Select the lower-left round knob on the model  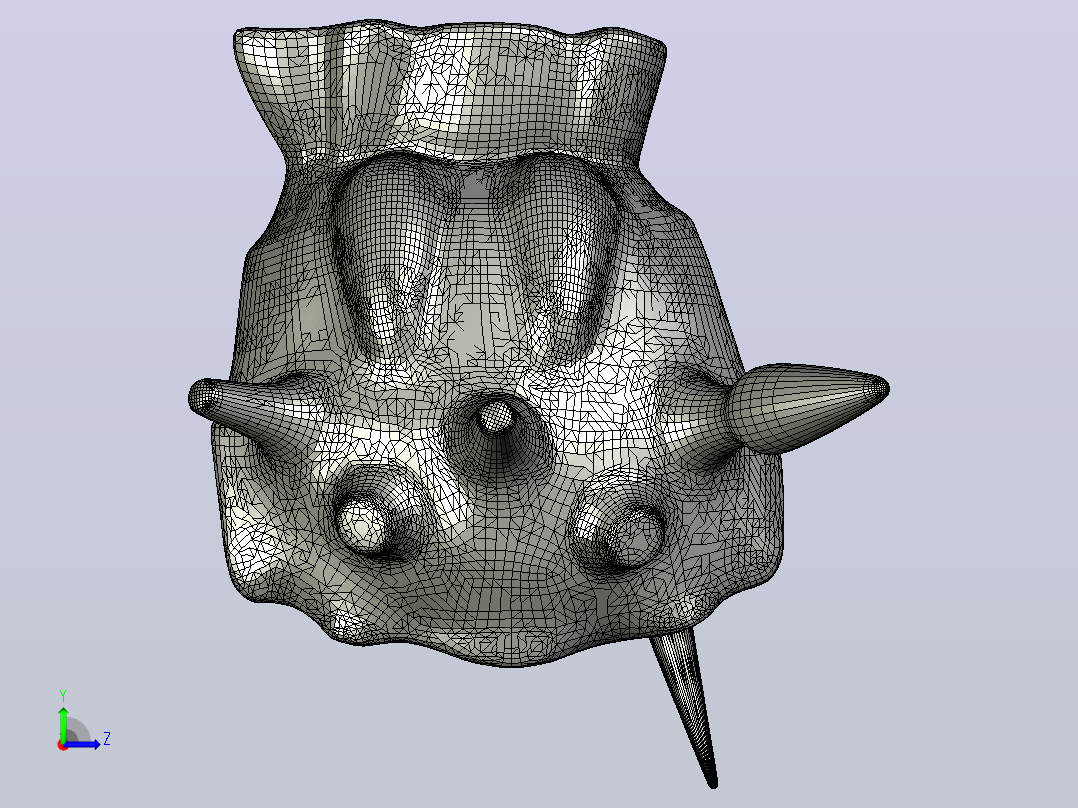click(x=364, y=524)
